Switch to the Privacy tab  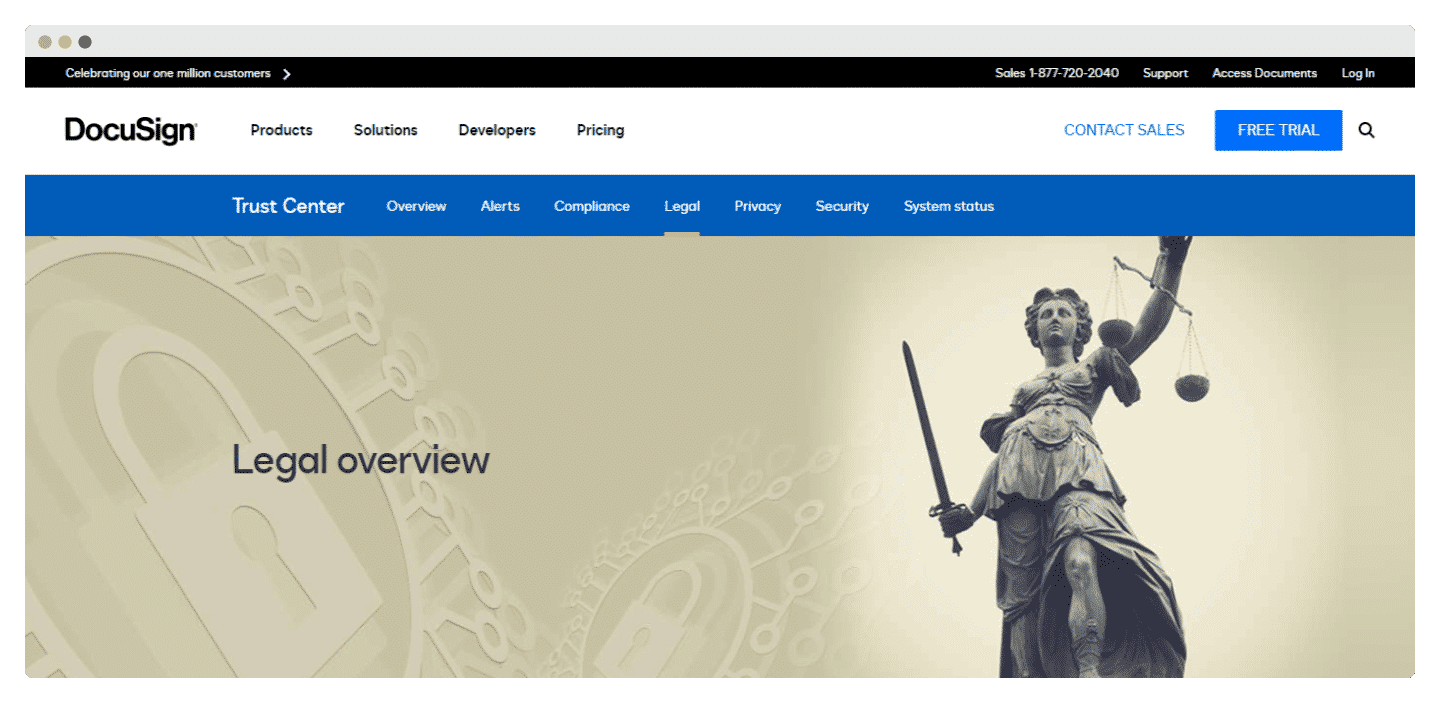757,206
